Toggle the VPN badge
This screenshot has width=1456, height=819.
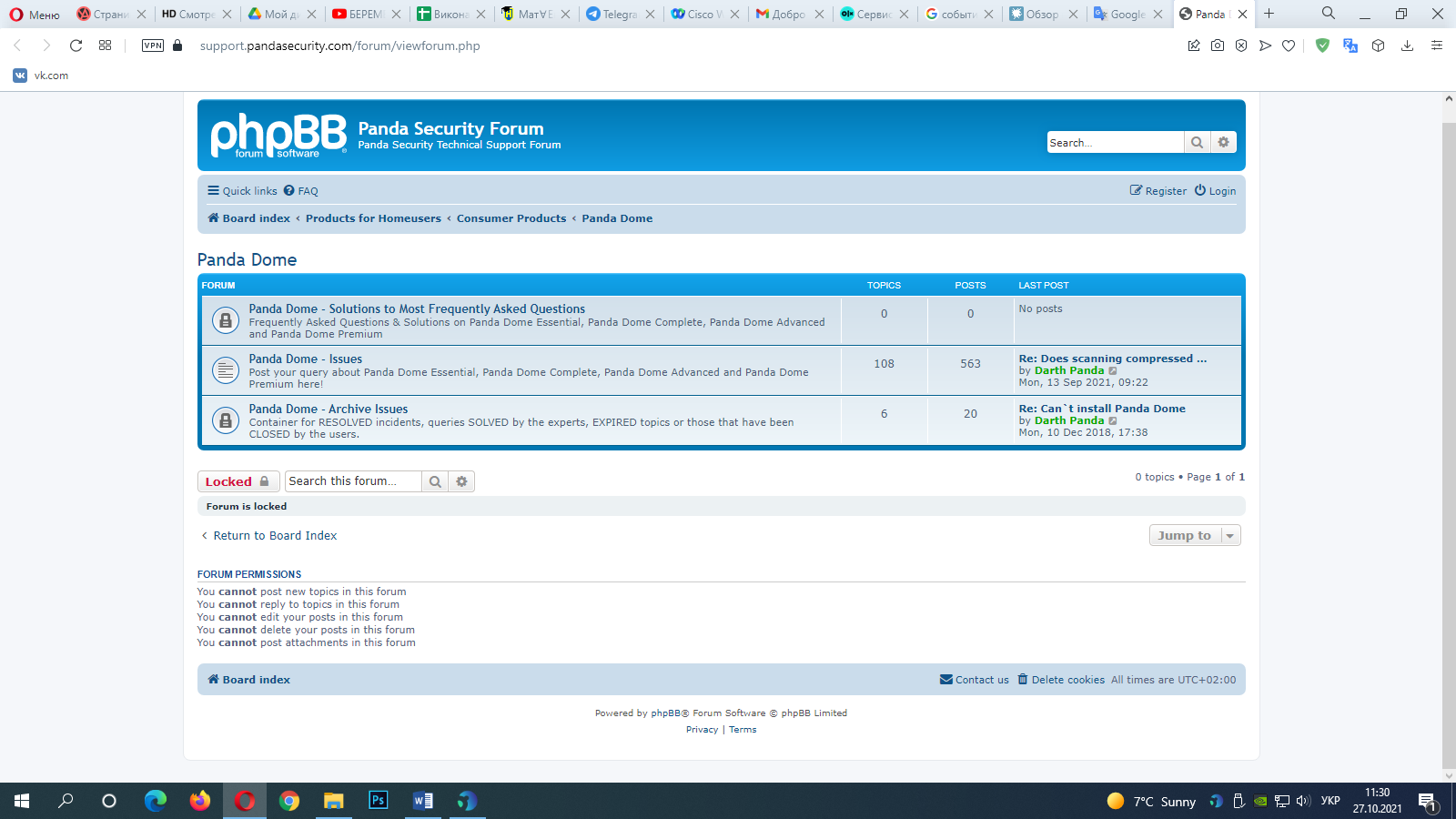click(153, 45)
